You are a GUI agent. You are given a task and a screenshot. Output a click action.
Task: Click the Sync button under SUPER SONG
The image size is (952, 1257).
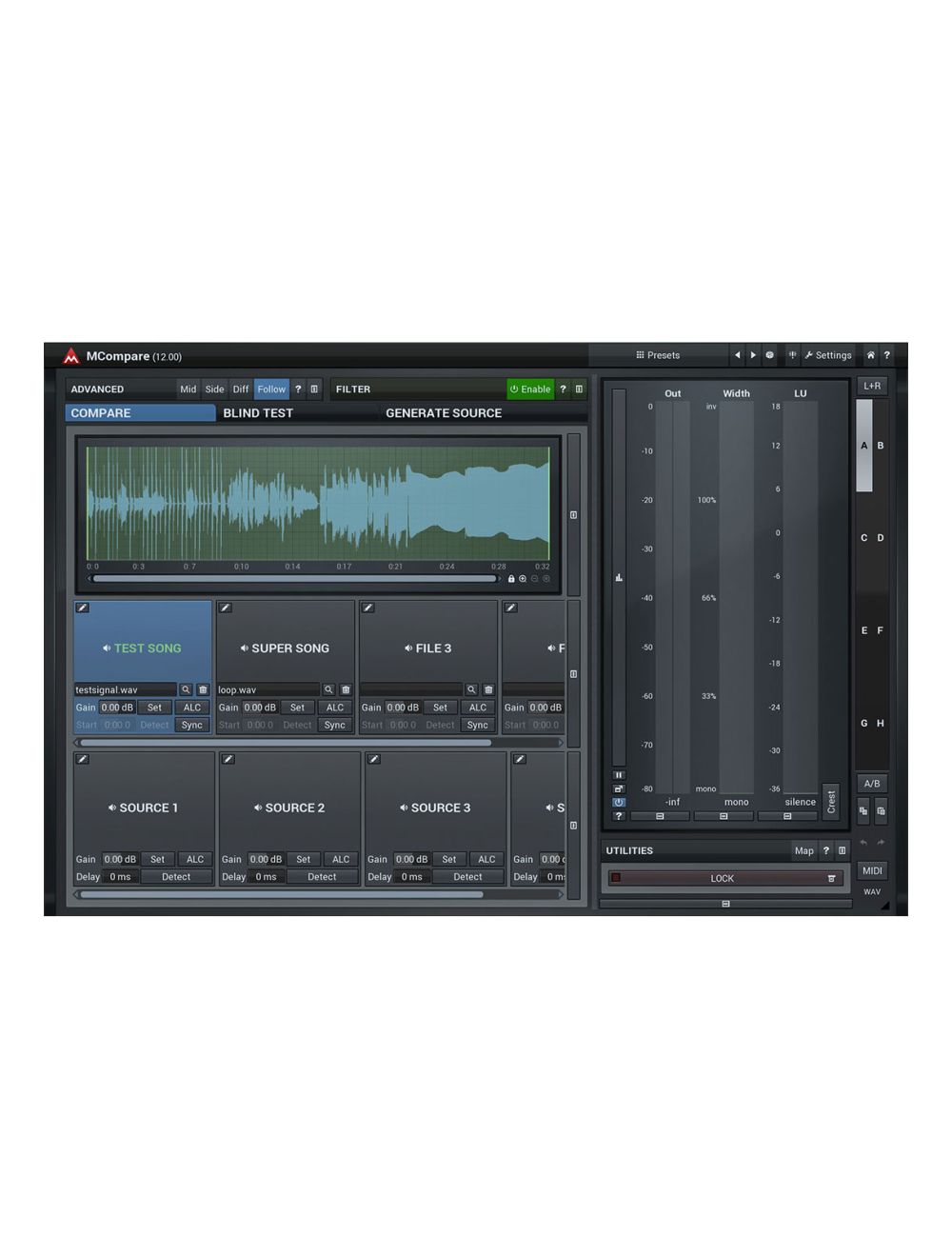point(335,725)
